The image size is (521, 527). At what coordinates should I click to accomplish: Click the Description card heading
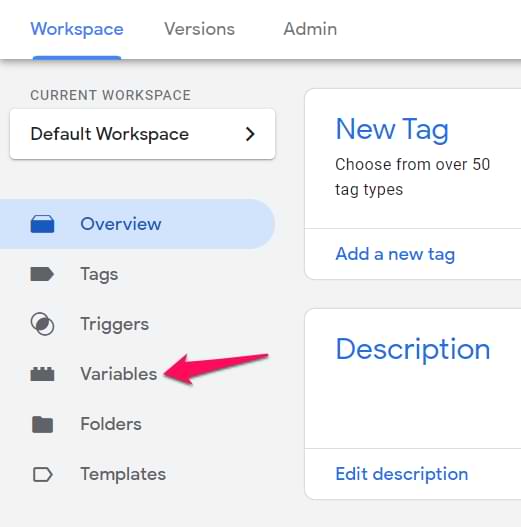click(413, 350)
